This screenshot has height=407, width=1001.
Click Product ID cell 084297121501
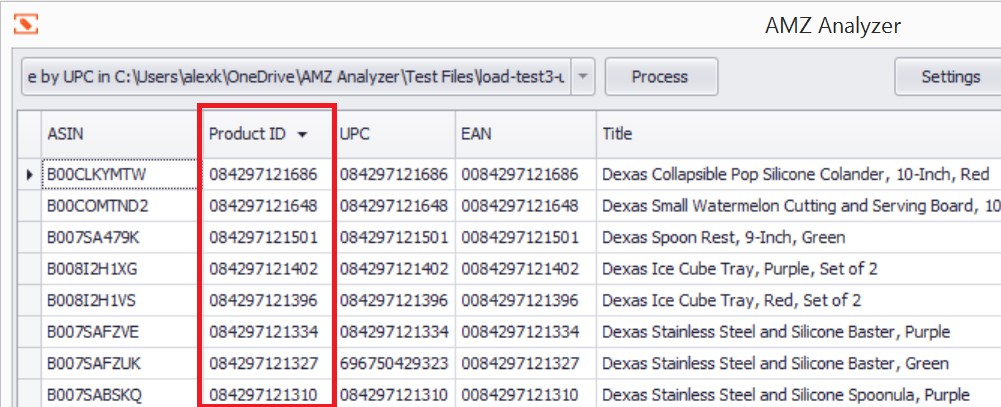[x=268, y=237]
